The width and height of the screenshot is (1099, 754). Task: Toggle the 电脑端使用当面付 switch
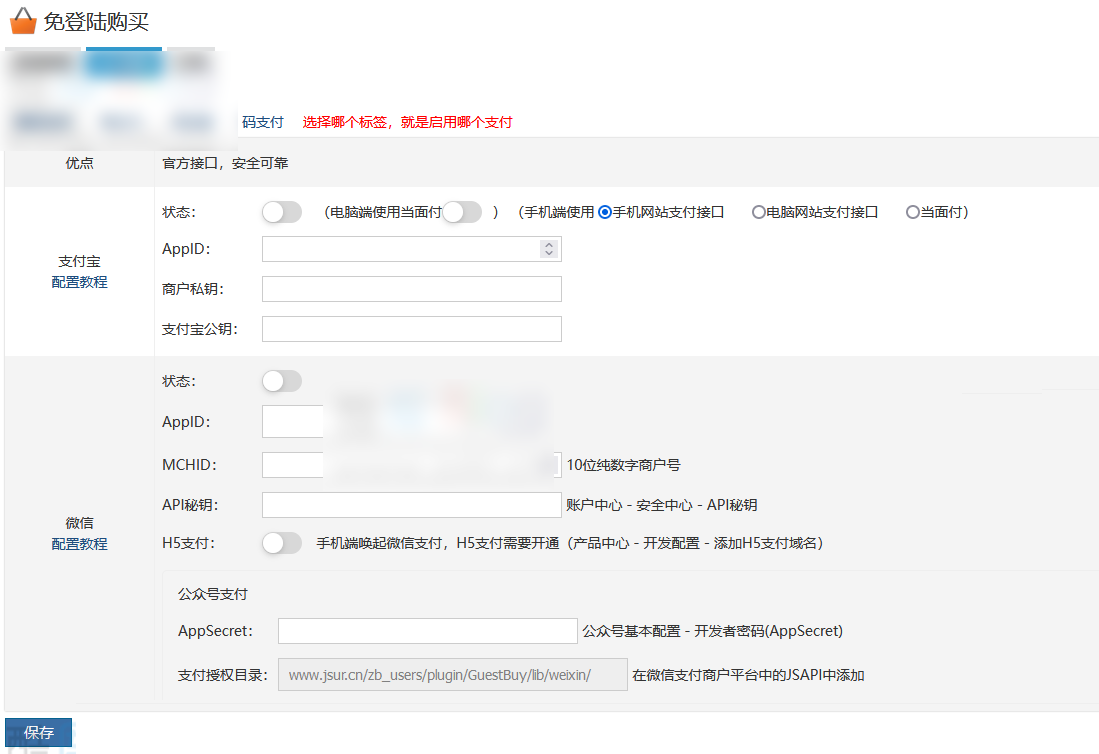(x=462, y=211)
